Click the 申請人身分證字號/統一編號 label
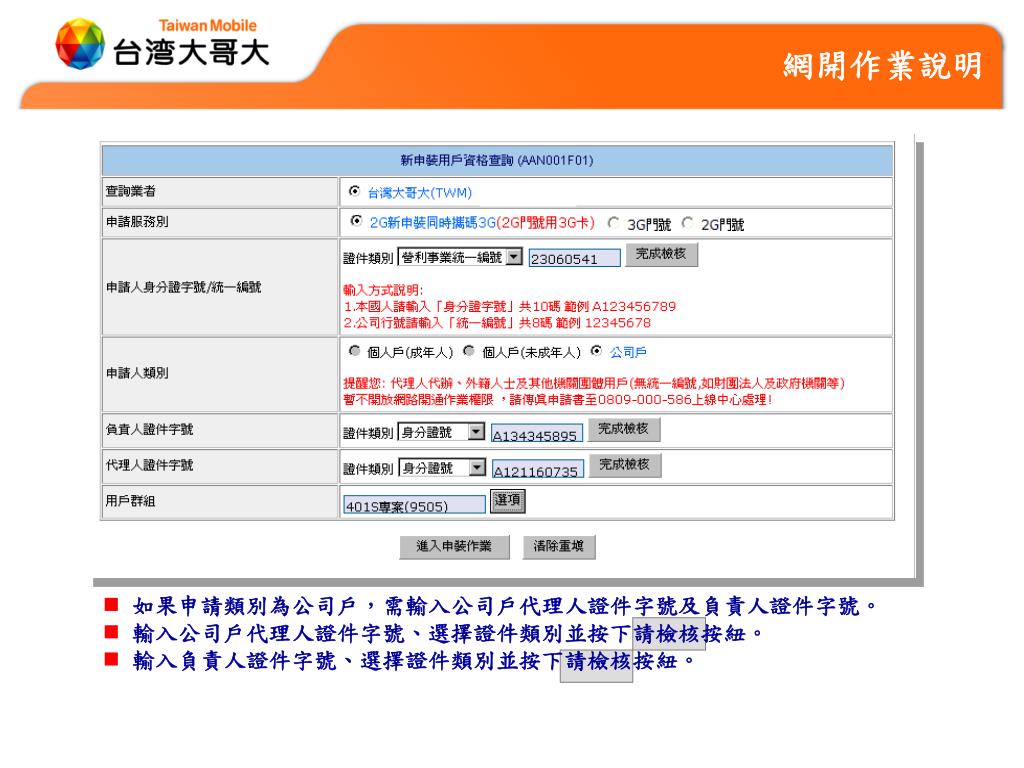Viewport: 1024px width, 768px height. click(184, 287)
